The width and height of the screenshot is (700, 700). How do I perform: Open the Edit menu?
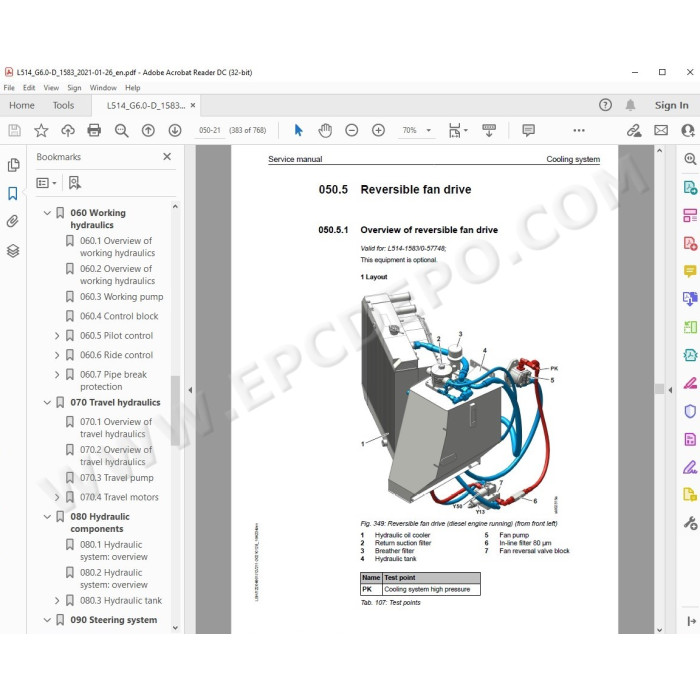click(x=29, y=88)
